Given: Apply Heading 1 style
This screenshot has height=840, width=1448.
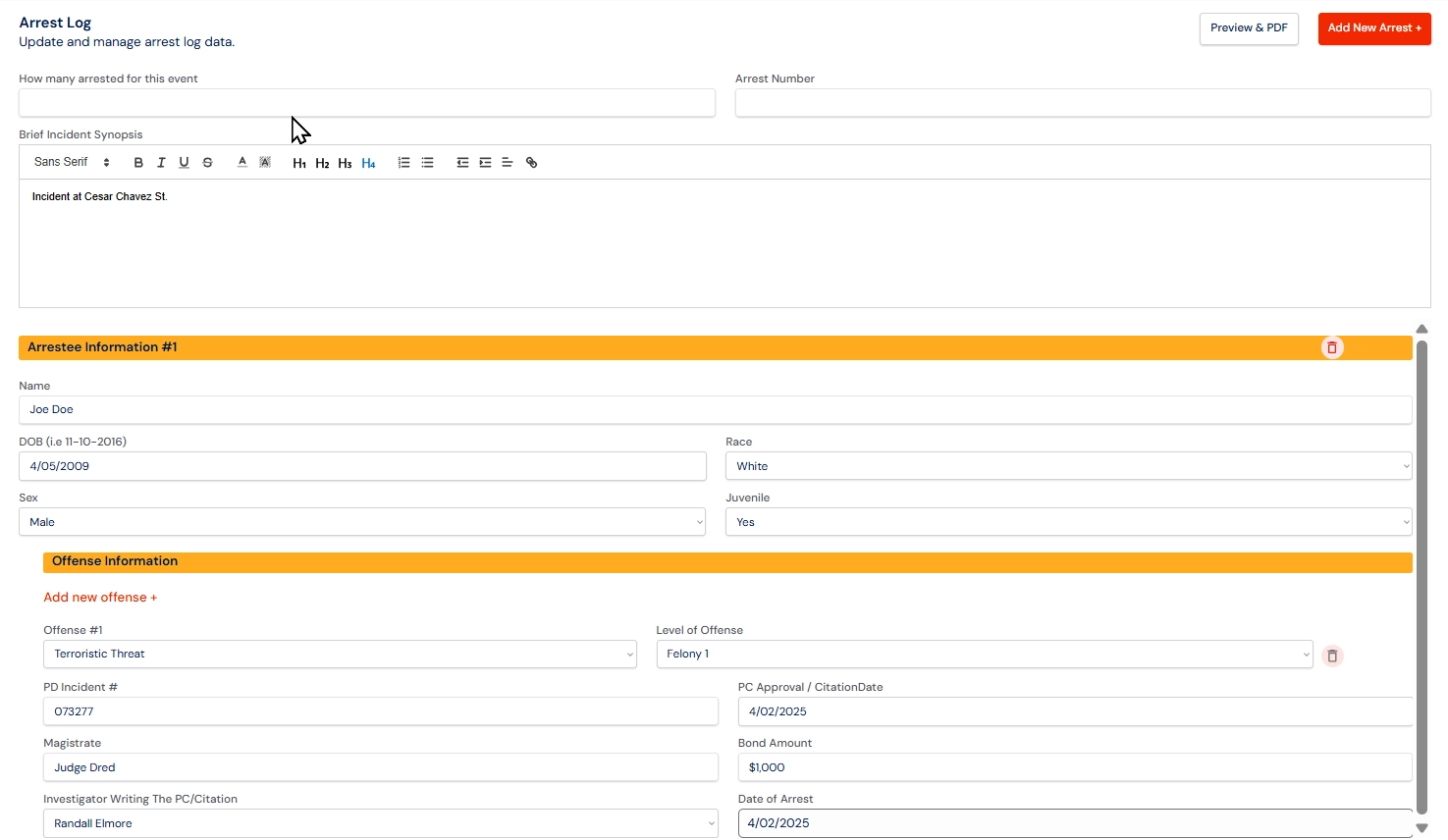Looking at the screenshot, I should 299,163.
